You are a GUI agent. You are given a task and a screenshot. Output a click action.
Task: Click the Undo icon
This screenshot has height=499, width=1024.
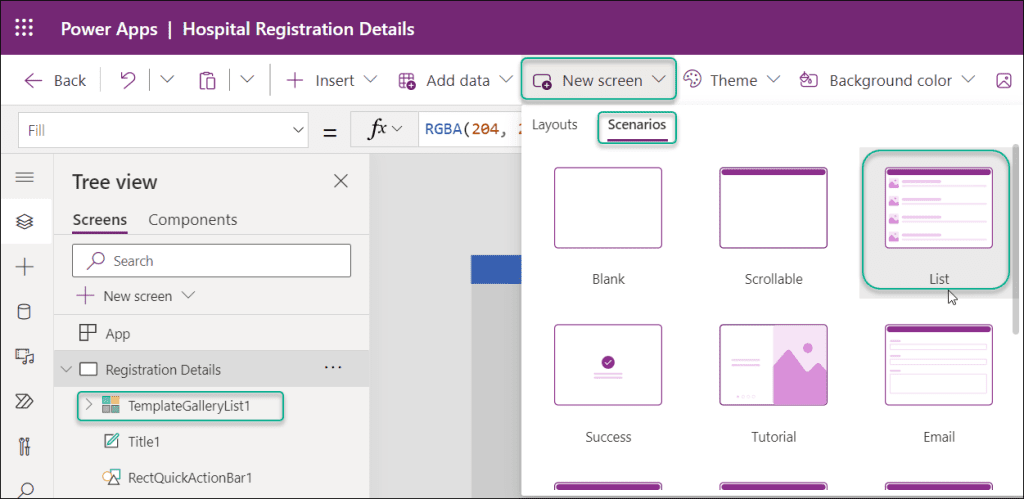click(128, 80)
